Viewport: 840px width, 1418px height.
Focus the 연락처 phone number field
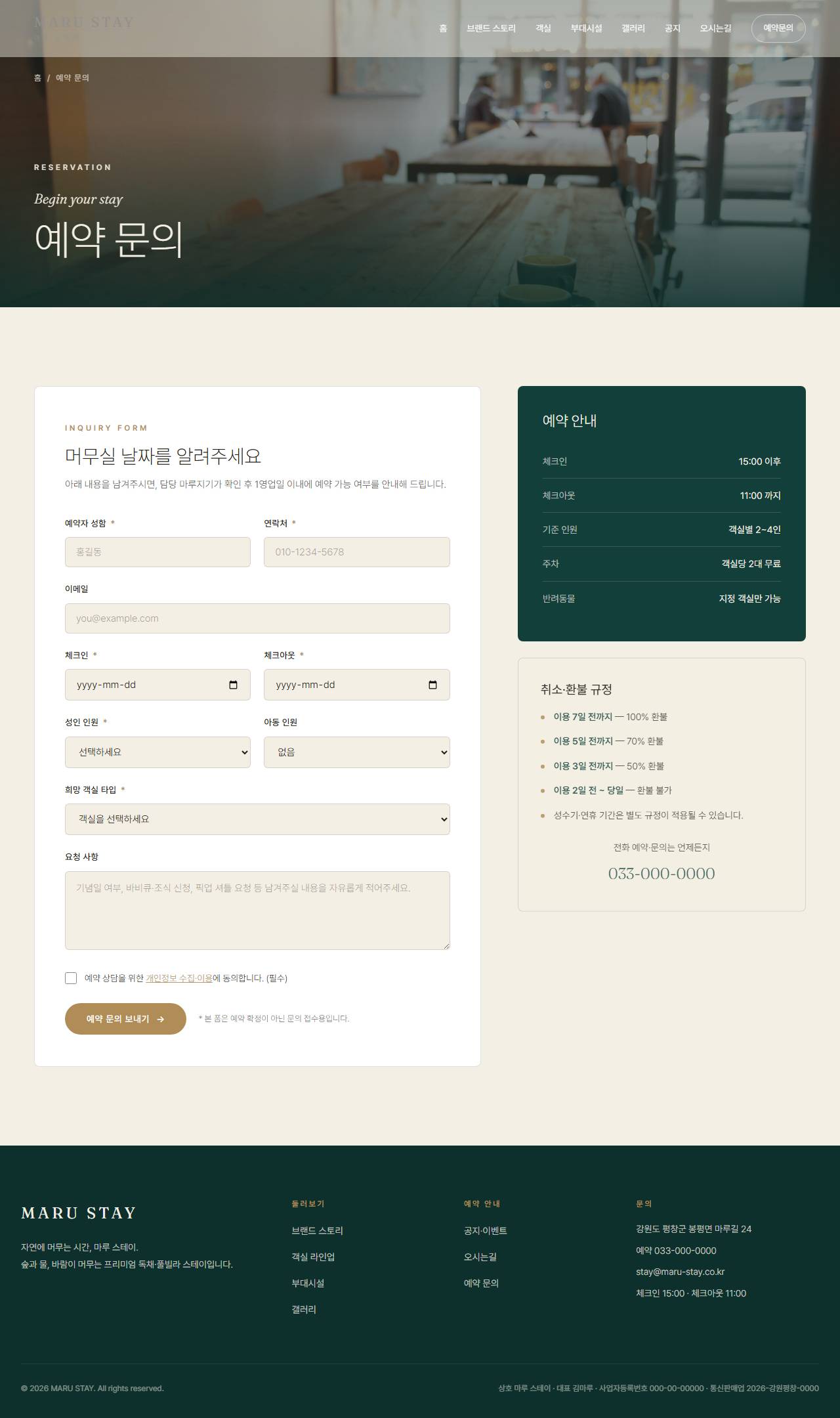(357, 552)
